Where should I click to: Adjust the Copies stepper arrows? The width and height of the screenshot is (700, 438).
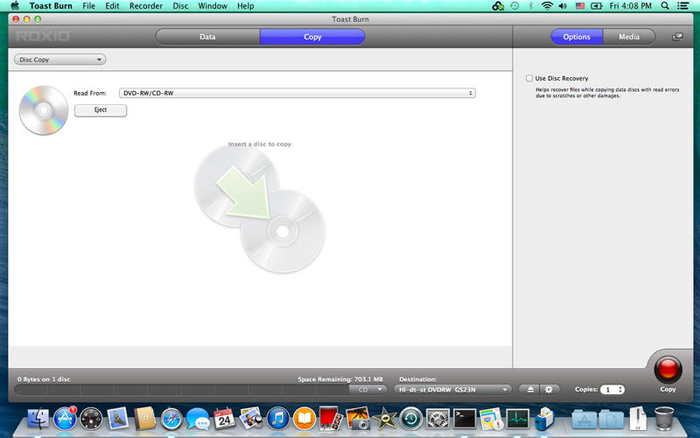[621, 389]
